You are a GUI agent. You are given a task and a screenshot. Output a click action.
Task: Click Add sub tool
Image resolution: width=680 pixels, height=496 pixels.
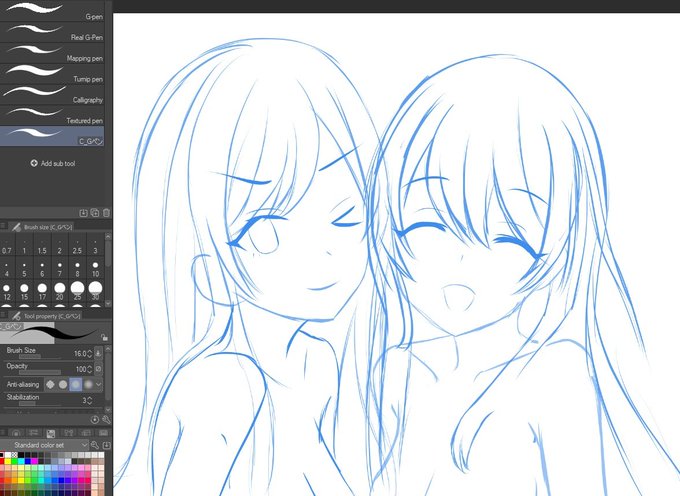(x=53, y=163)
